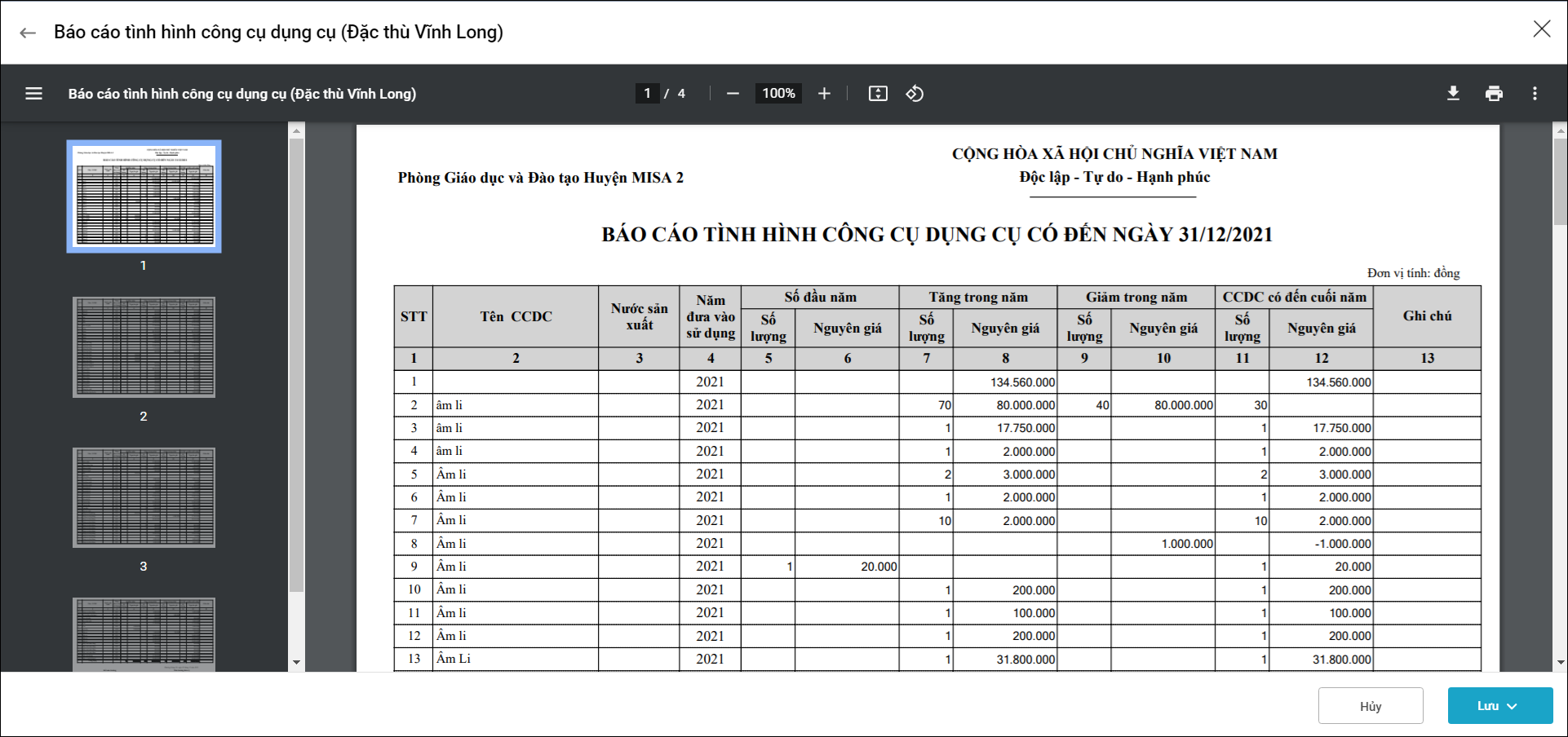Close the report preview dialog
1568x737 pixels.
click(x=1541, y=29)
